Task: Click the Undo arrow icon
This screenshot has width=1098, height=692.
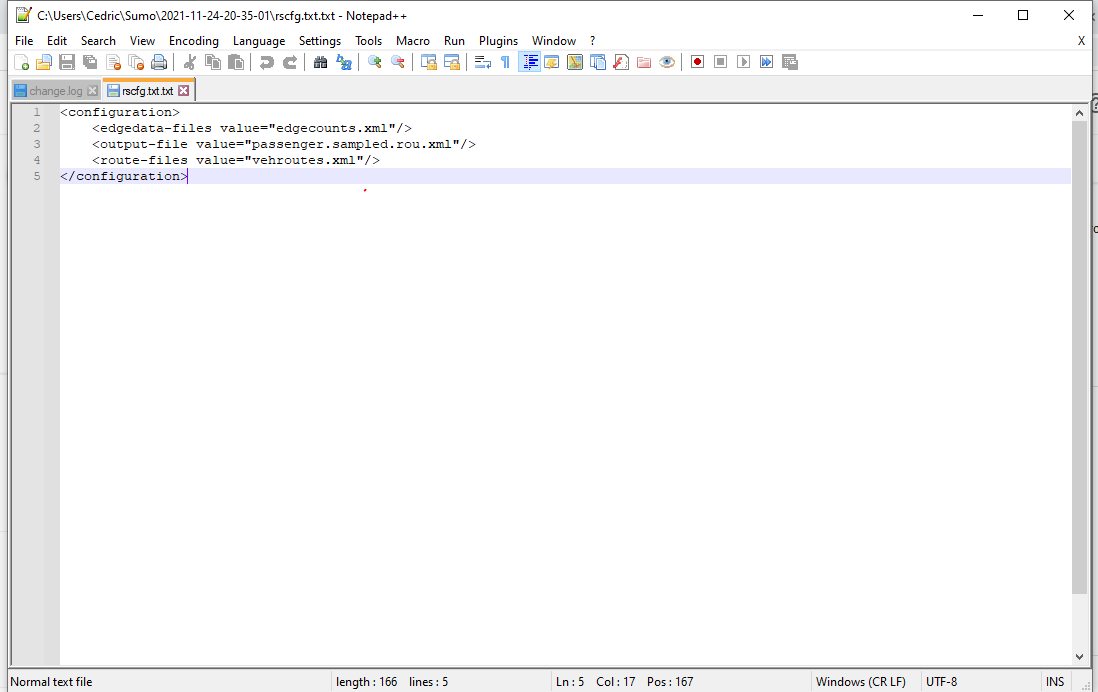Action: 266,62
